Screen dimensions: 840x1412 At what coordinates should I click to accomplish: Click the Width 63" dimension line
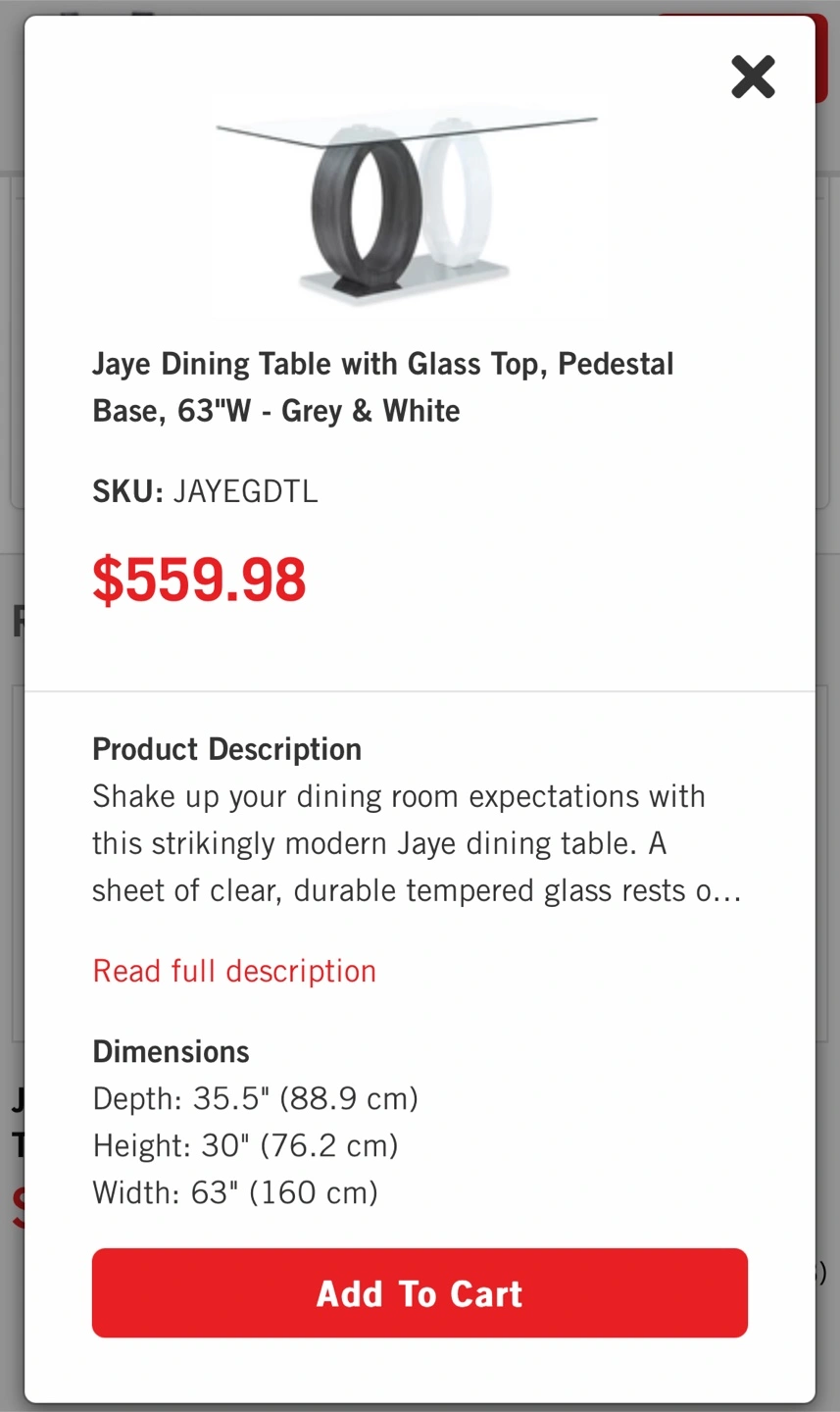pos(235,1192)
